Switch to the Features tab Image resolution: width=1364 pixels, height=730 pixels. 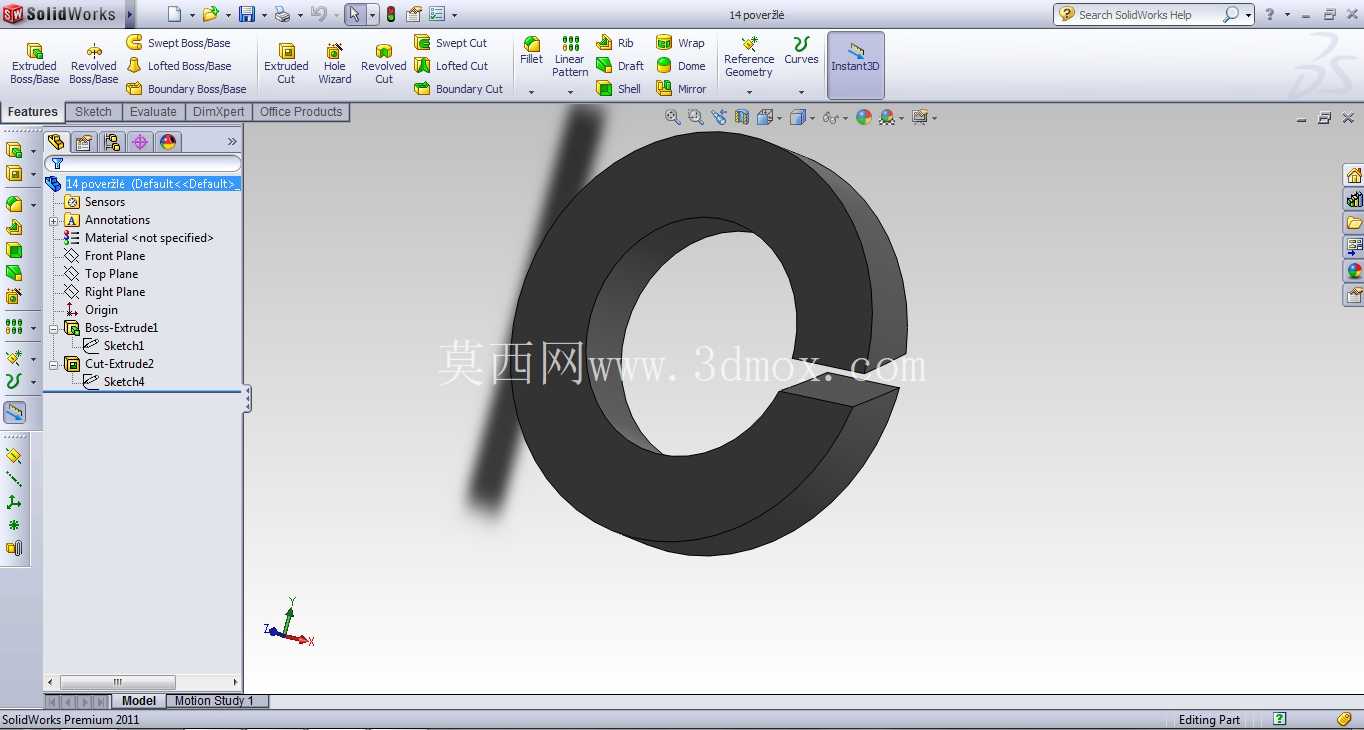[x=33, y=112]
